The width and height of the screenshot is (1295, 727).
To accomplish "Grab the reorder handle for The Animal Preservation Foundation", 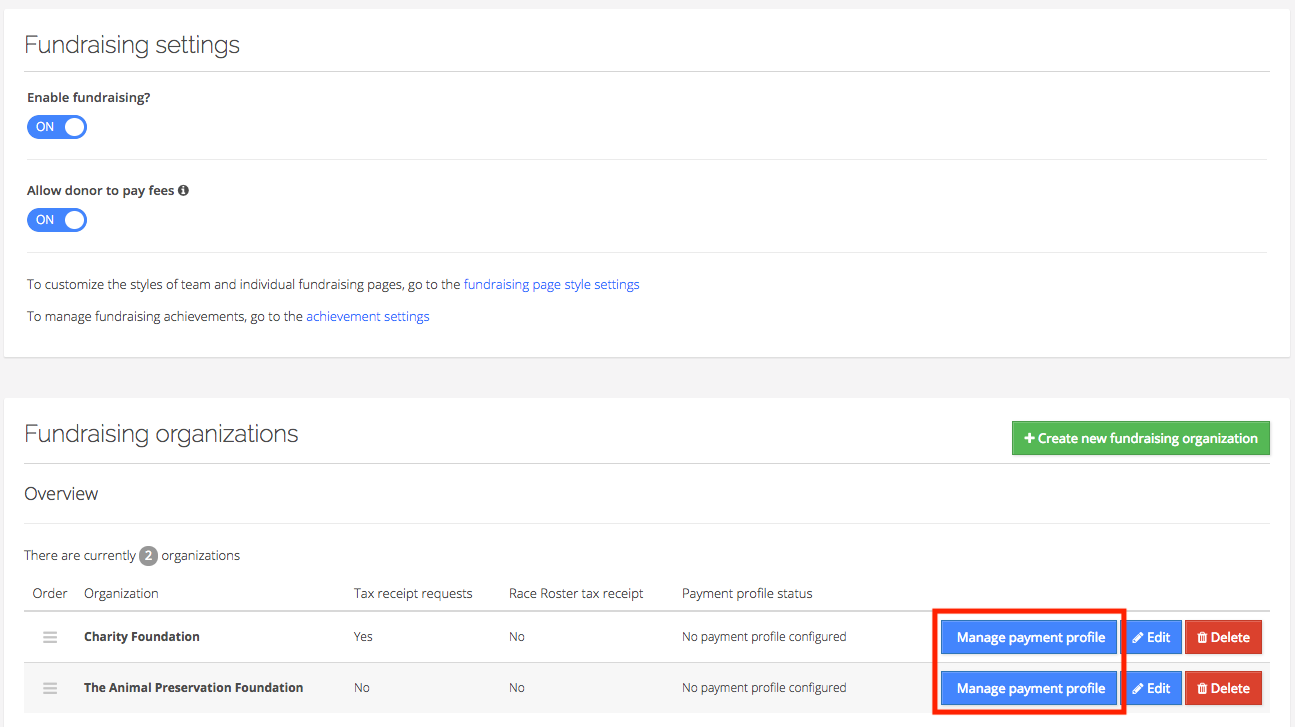I will (50, 688).
